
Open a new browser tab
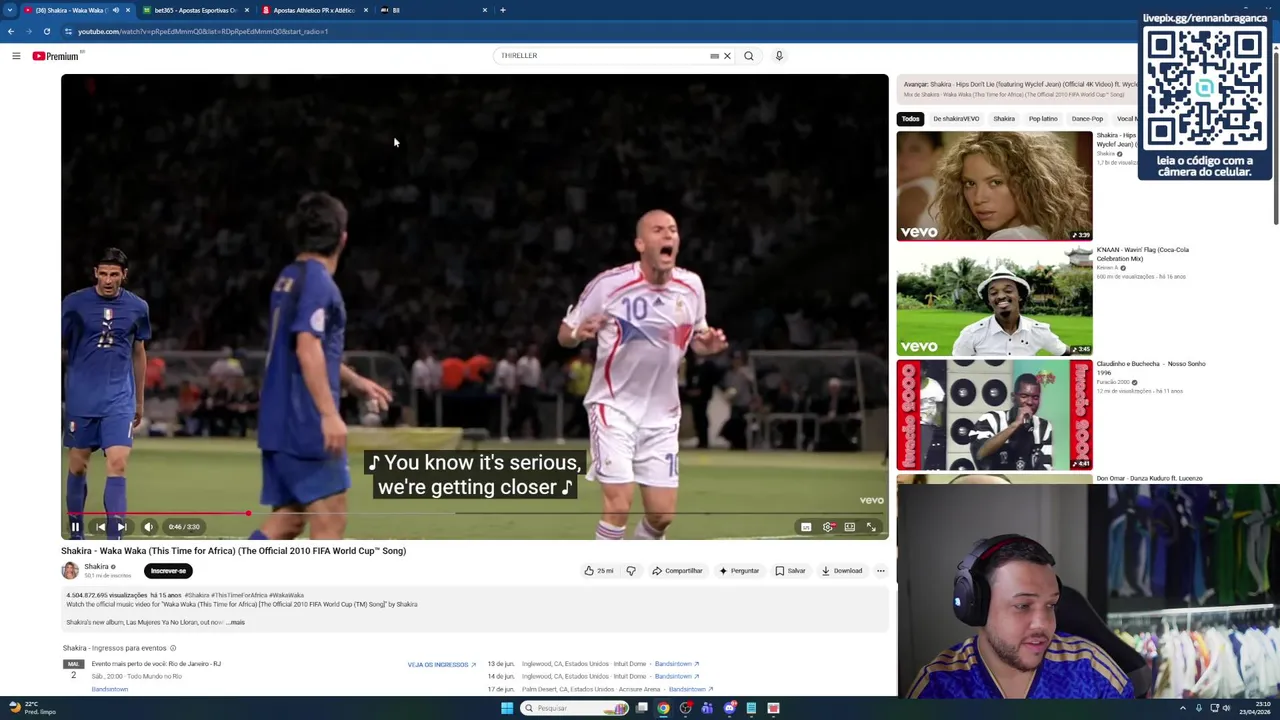click(503, 10)
